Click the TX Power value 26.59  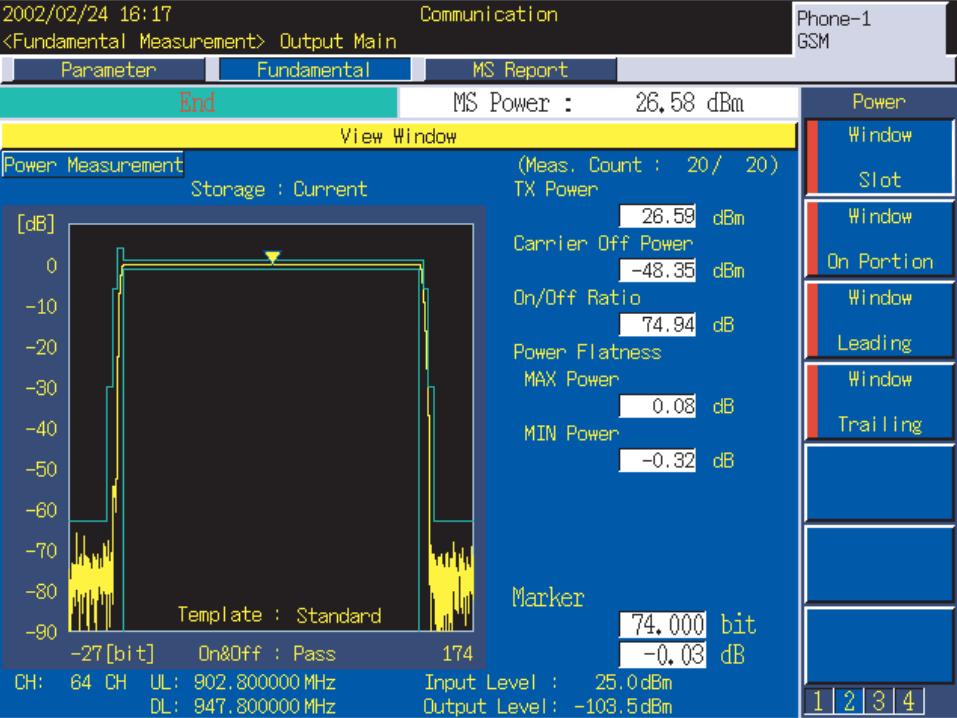coord(657,216)
